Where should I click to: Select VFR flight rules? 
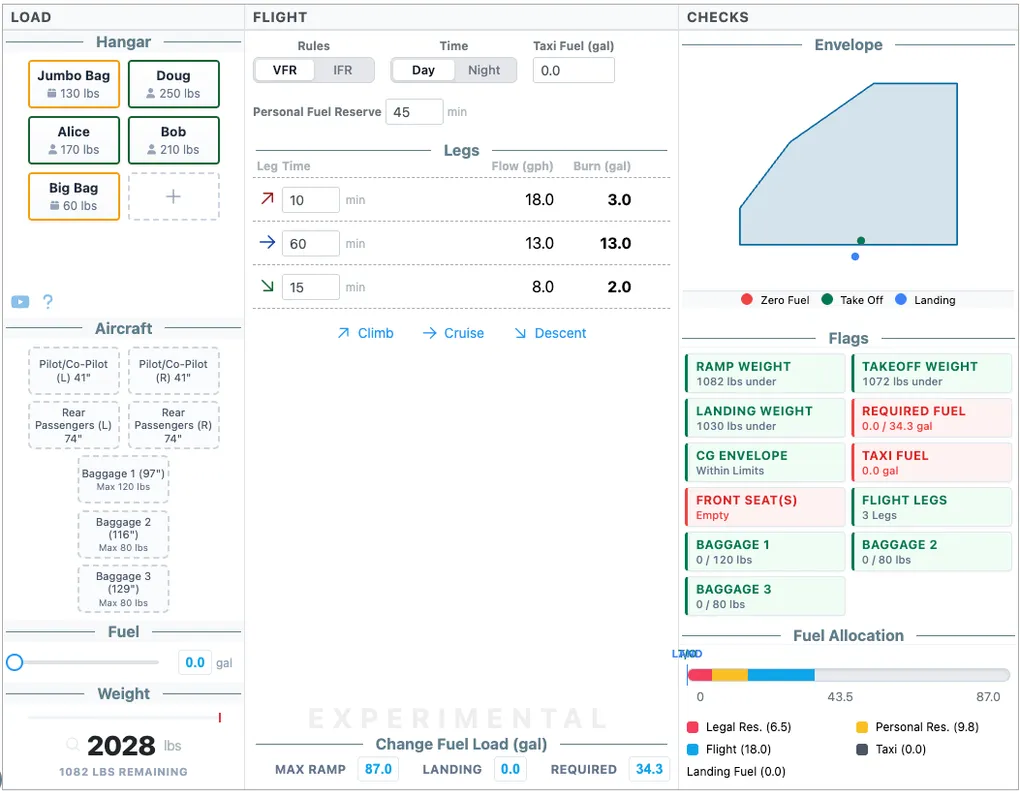coord(285,70)
